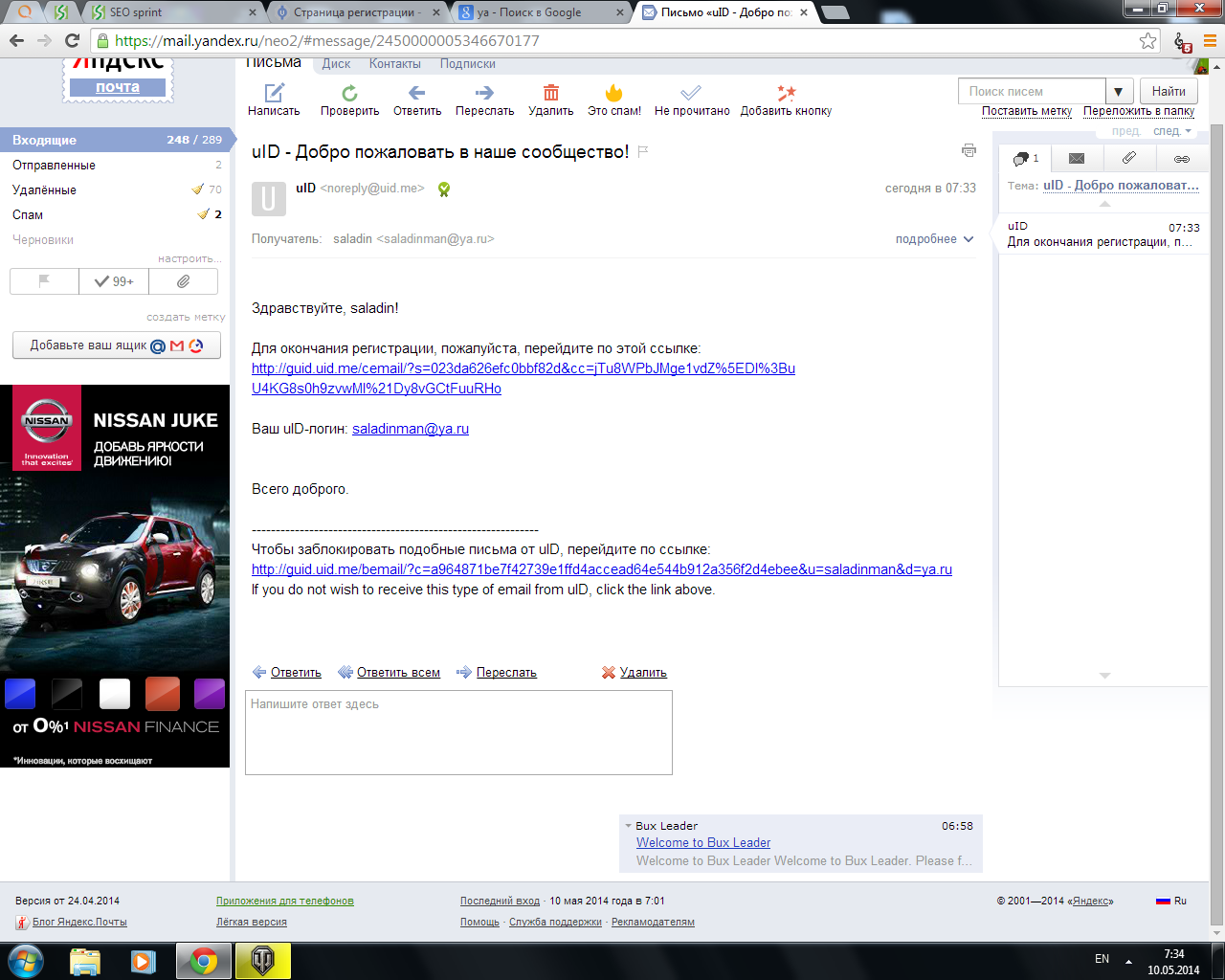Click the Переслать forward toolbar icon

tap(484, 93)
